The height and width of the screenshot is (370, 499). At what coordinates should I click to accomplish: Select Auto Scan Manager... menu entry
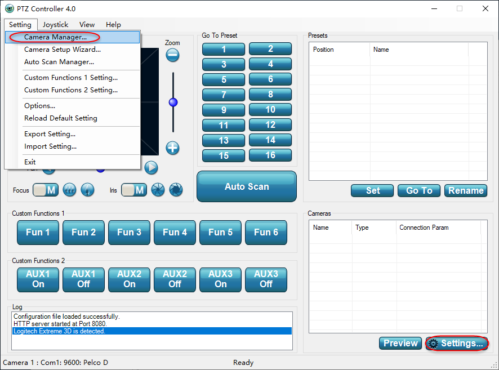(73, 62)
